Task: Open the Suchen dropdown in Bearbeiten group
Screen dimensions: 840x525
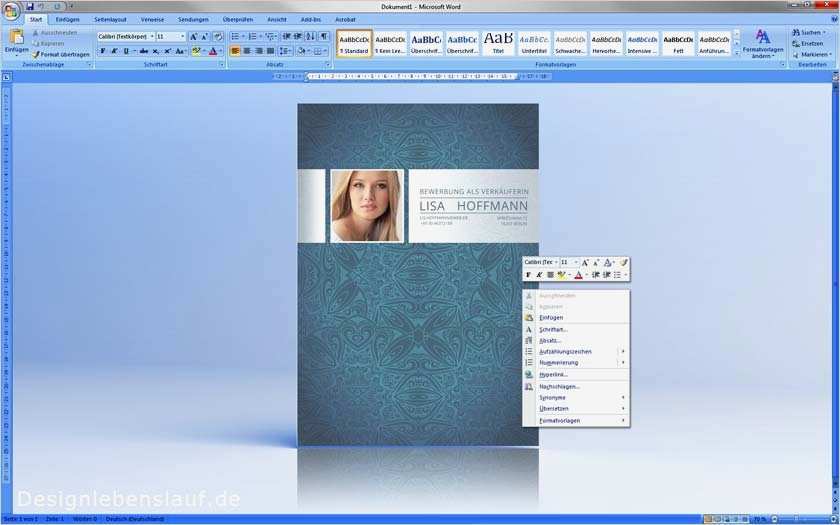Action: pos(823,33)
